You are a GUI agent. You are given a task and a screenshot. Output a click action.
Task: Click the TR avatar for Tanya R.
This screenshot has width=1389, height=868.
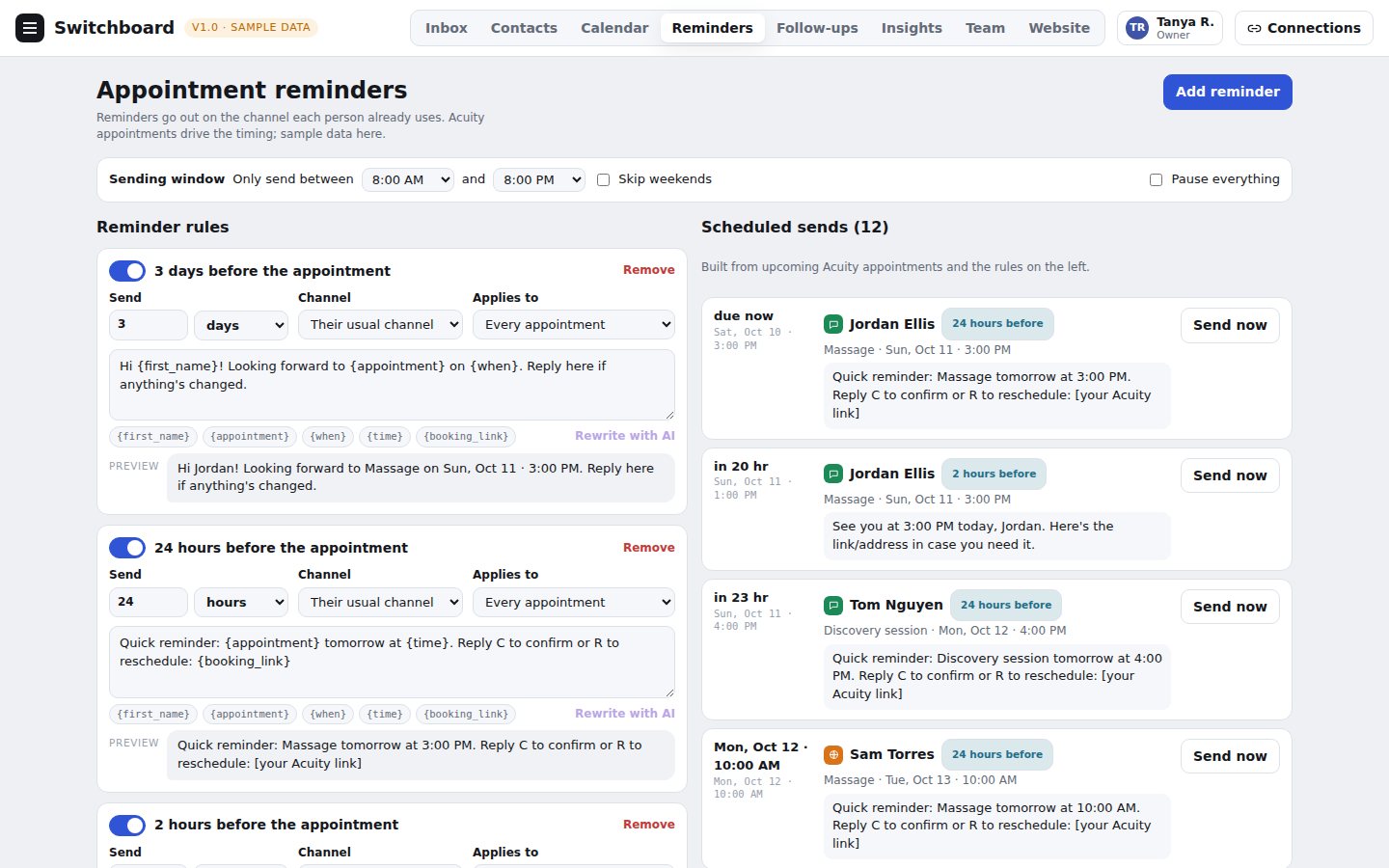[1137, 28]
